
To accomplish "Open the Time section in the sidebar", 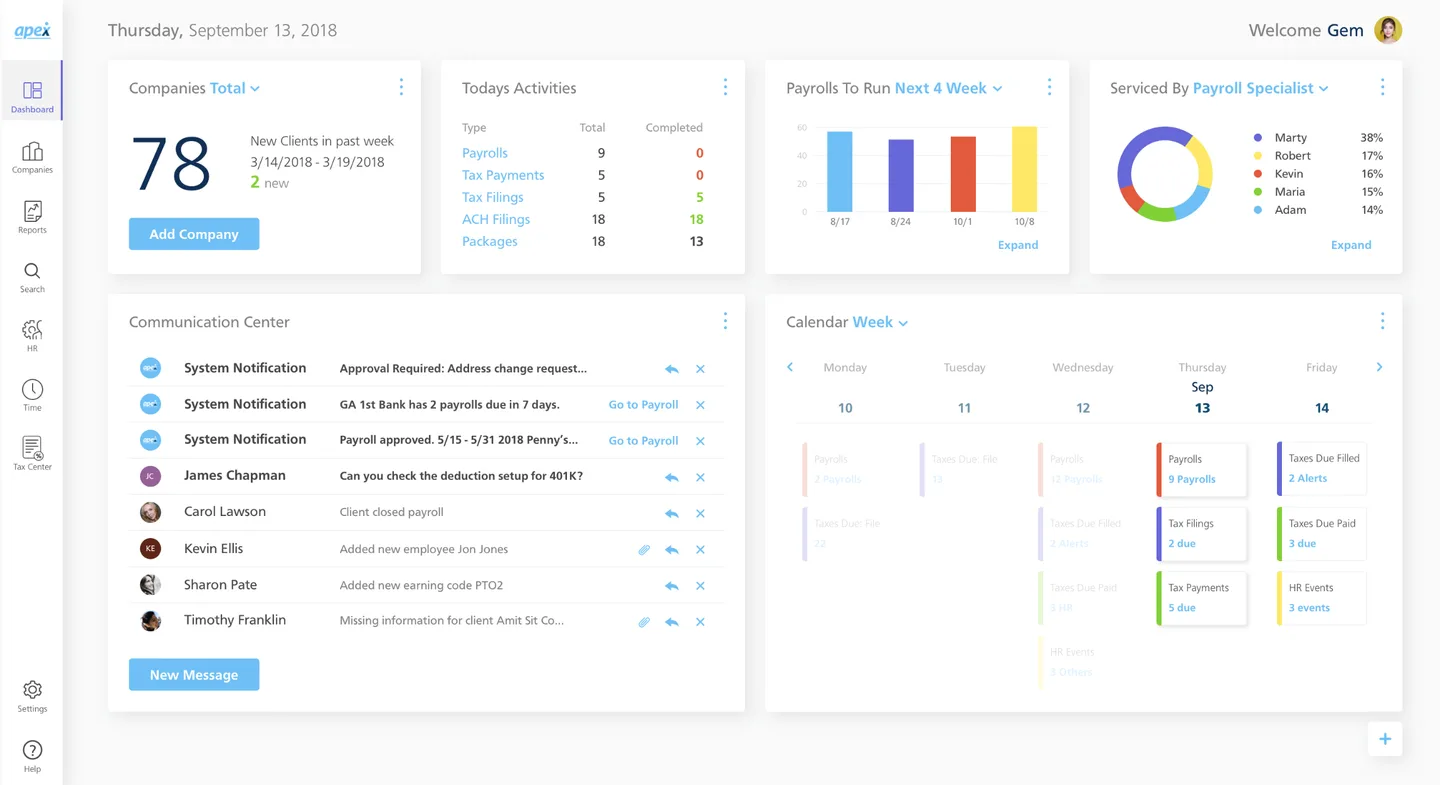I will point(32,394).
